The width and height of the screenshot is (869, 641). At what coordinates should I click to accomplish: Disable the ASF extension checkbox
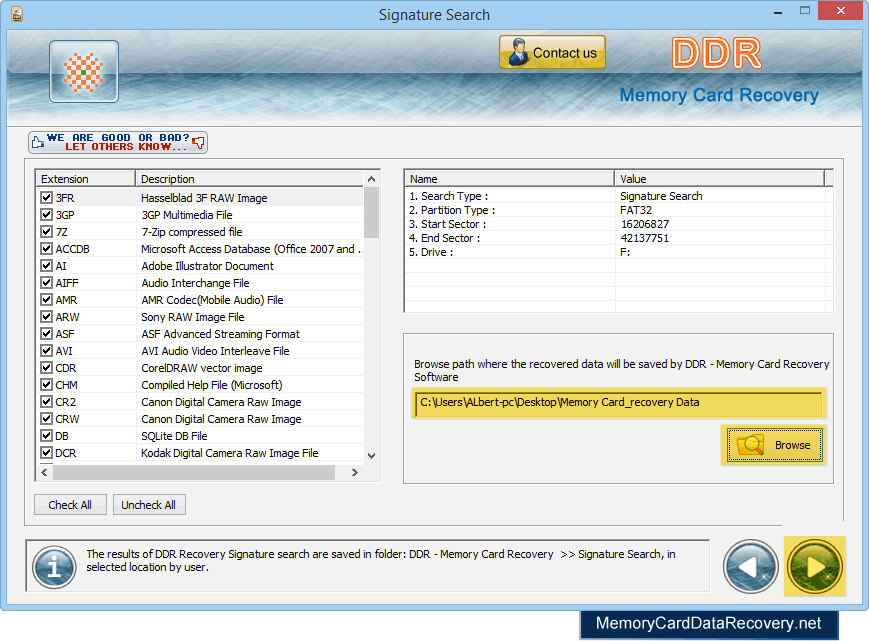tap(47, 334)
